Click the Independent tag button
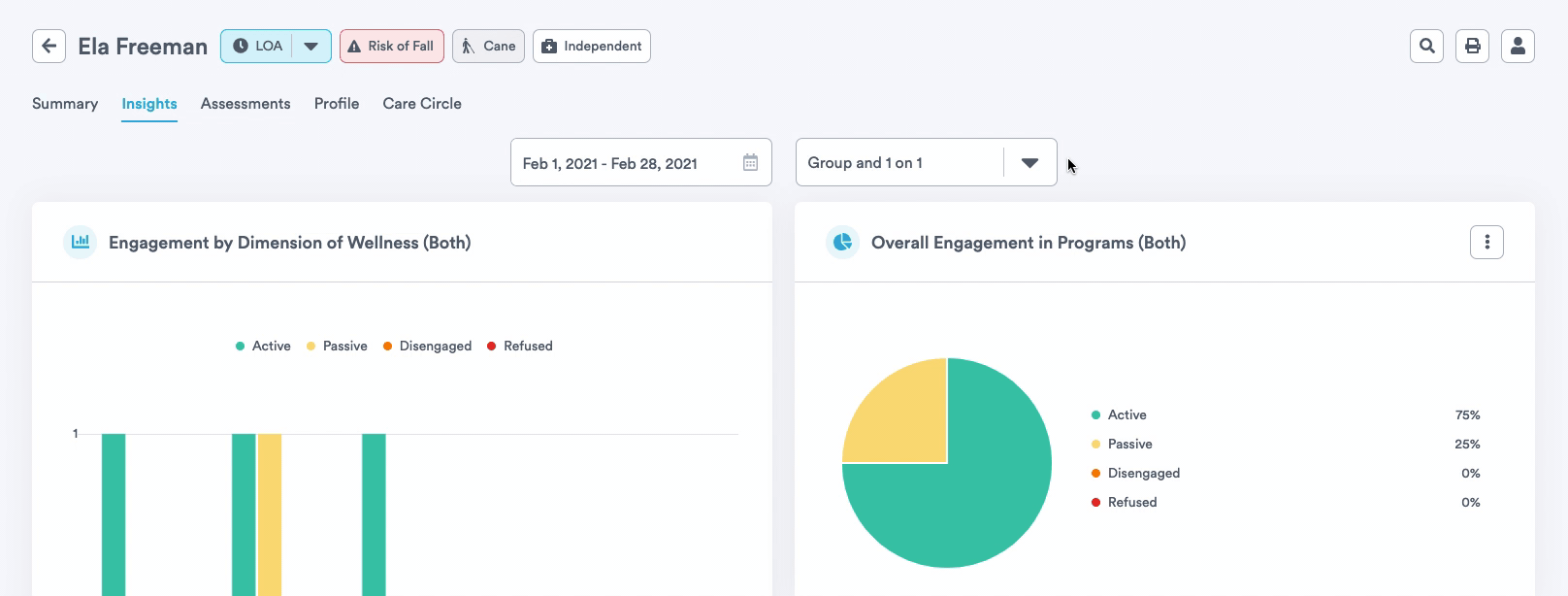The height and width of the screenshot is (596, 1568). click(x=592, y=47)
